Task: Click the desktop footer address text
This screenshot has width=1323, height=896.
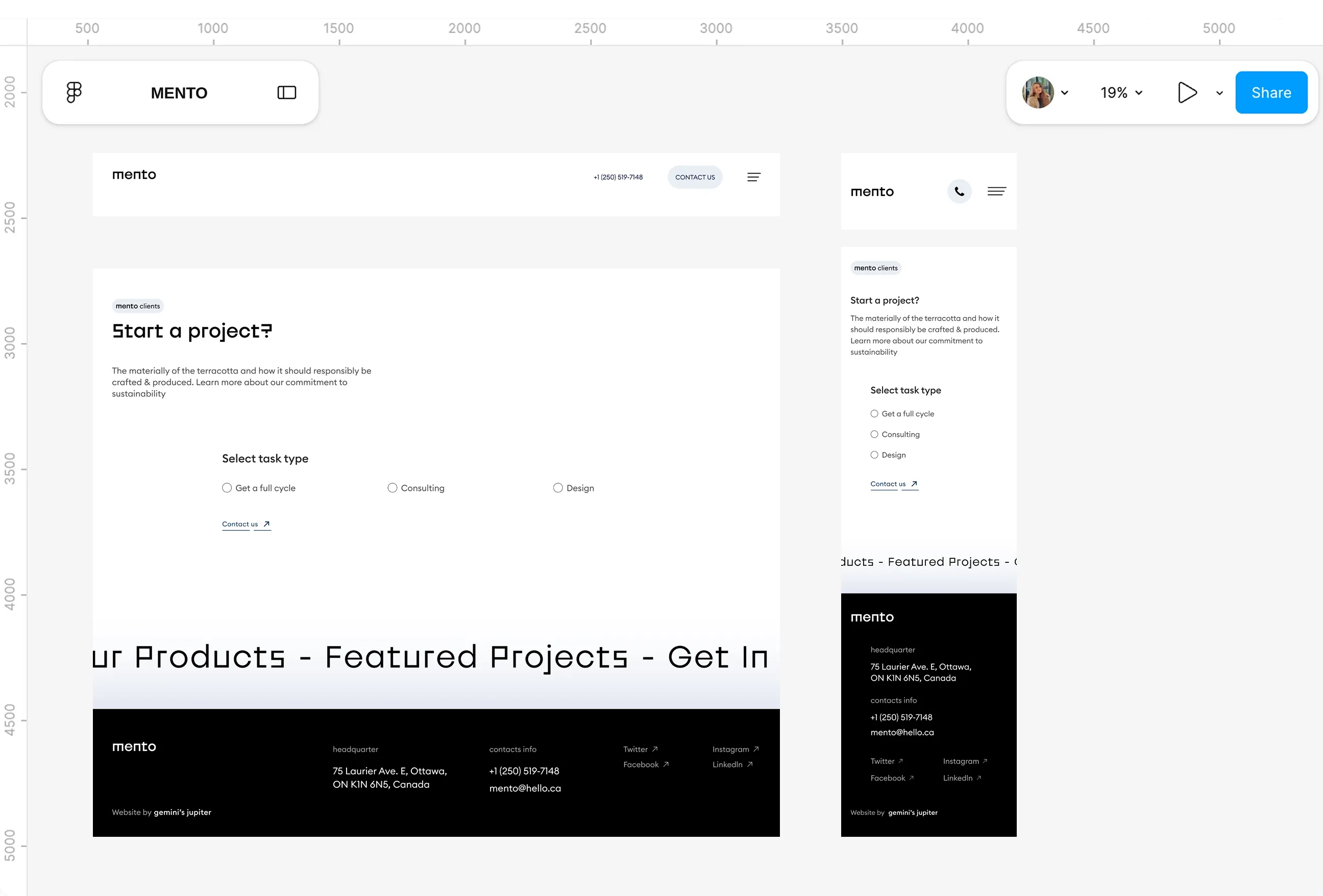Action: (390, 778)
